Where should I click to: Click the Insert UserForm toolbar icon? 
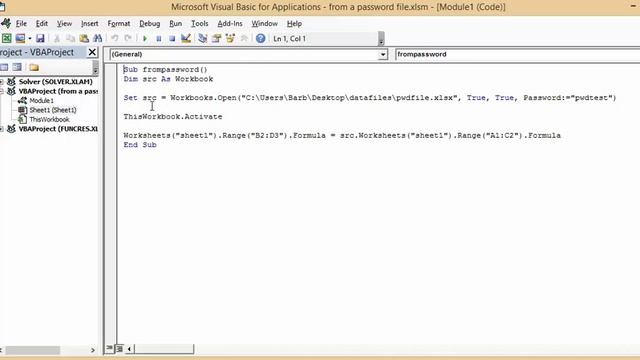20,38
